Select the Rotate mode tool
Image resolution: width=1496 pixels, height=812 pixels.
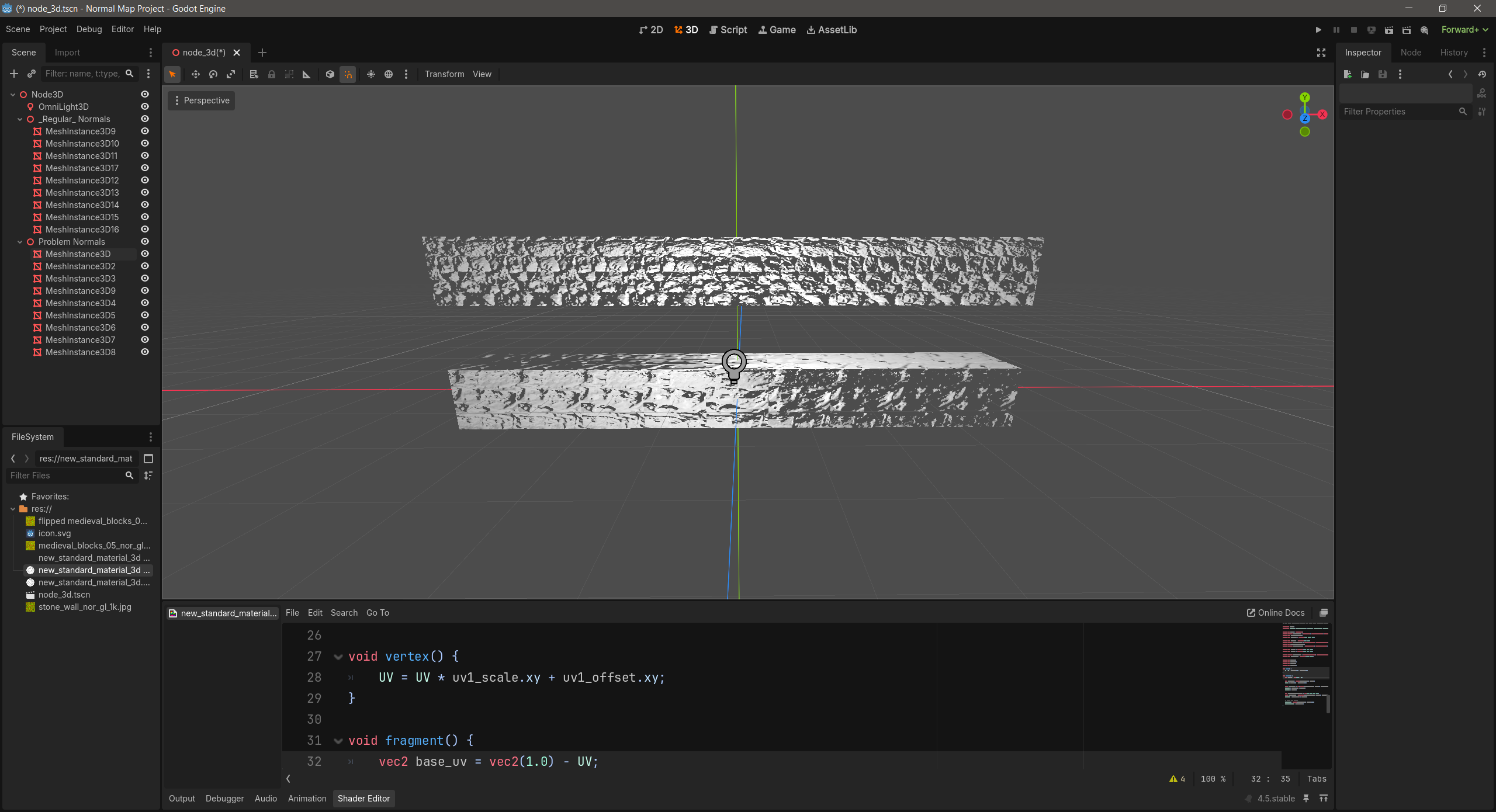[213, 74]
